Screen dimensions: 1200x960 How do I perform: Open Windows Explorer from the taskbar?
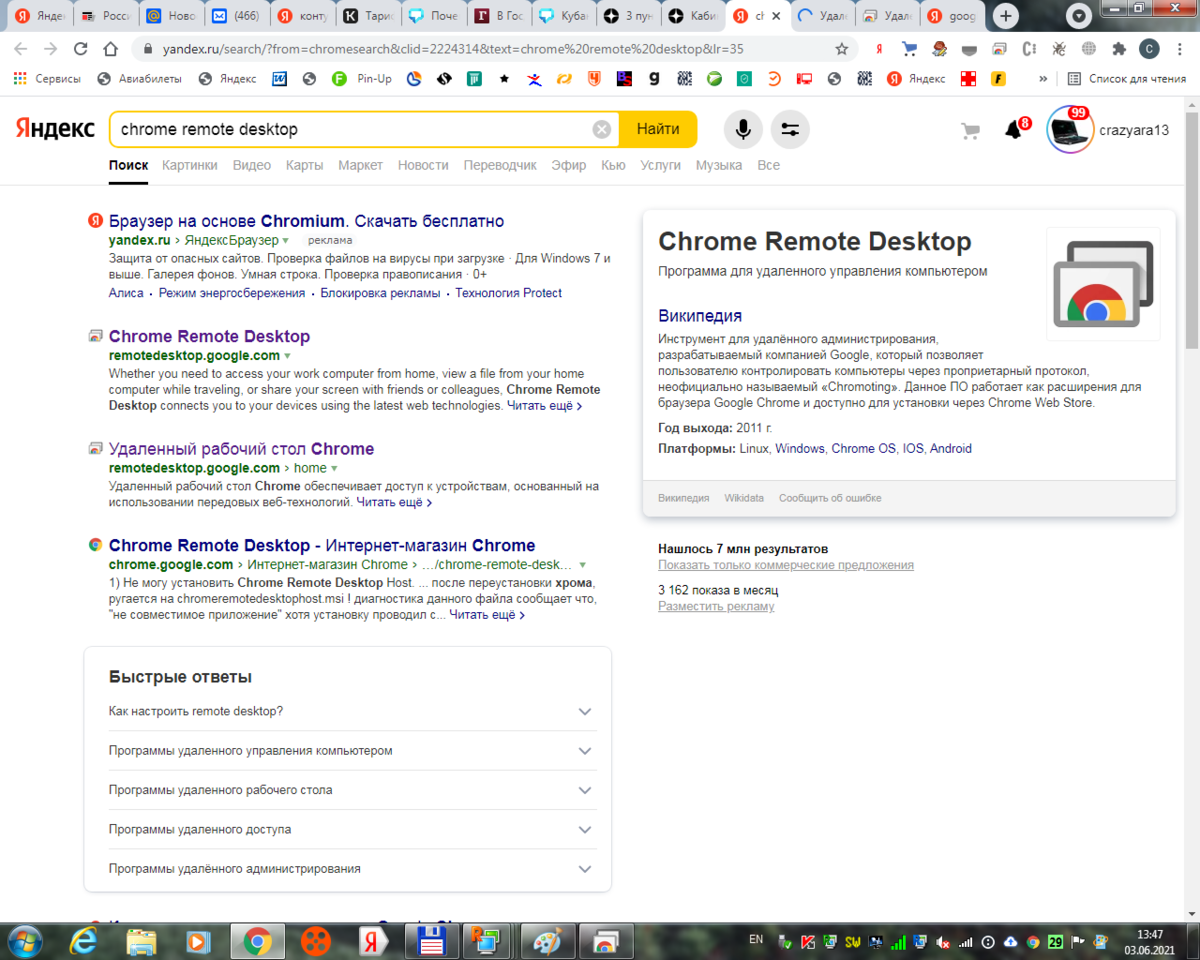point(141,941)
